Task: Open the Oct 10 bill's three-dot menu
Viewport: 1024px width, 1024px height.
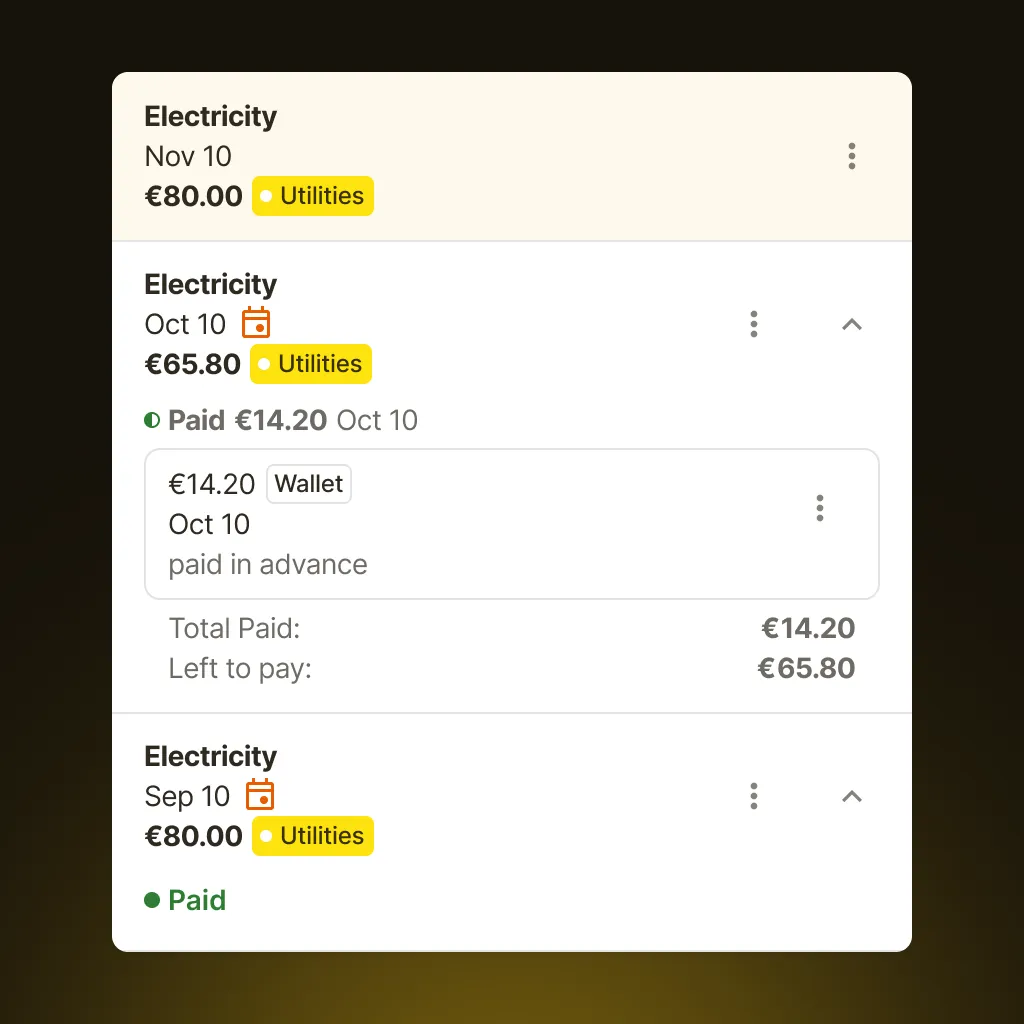Action: pos(754,324)
